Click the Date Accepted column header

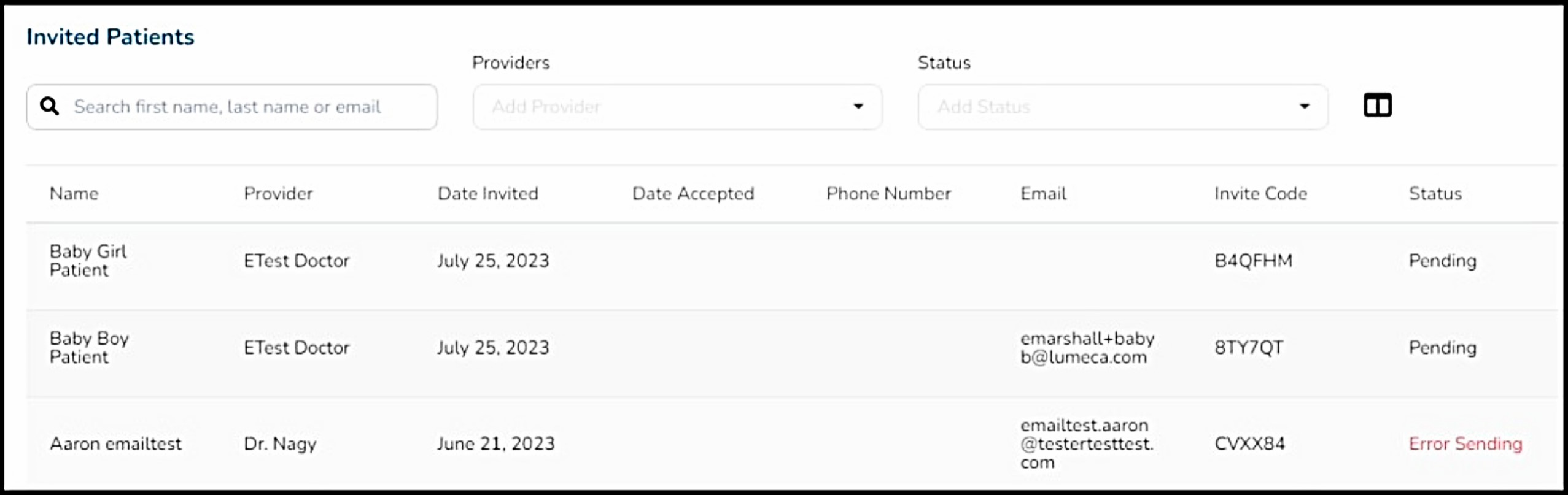click(693, 194)
